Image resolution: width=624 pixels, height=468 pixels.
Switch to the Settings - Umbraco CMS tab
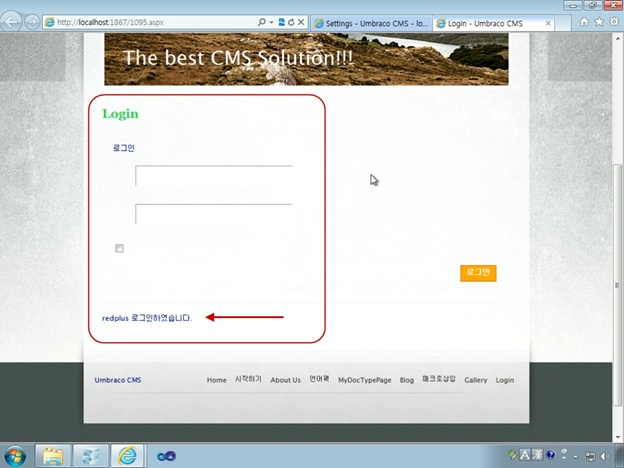click(371, 23)
